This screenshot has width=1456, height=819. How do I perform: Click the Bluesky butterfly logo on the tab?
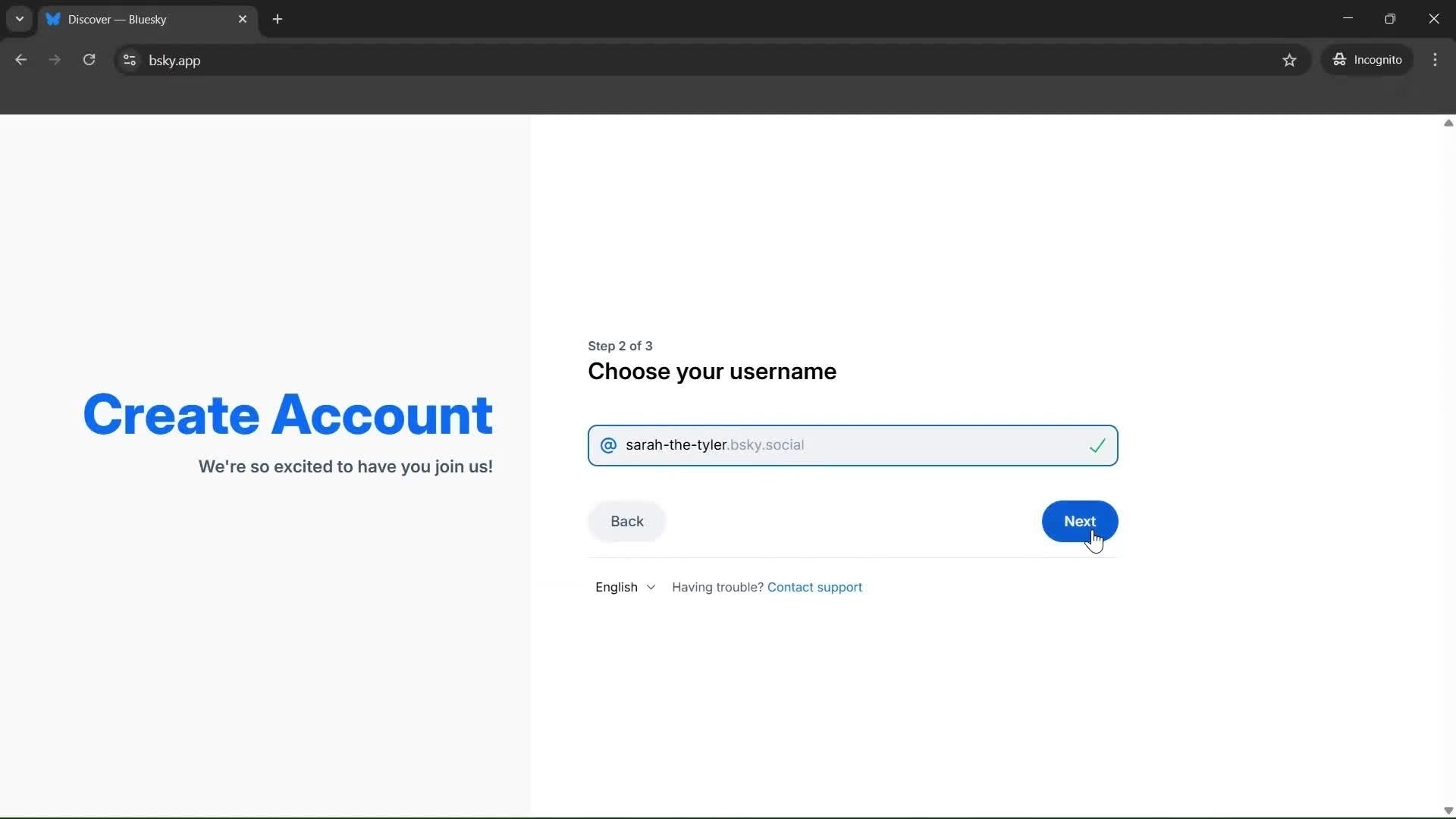(x=53, y=19)
